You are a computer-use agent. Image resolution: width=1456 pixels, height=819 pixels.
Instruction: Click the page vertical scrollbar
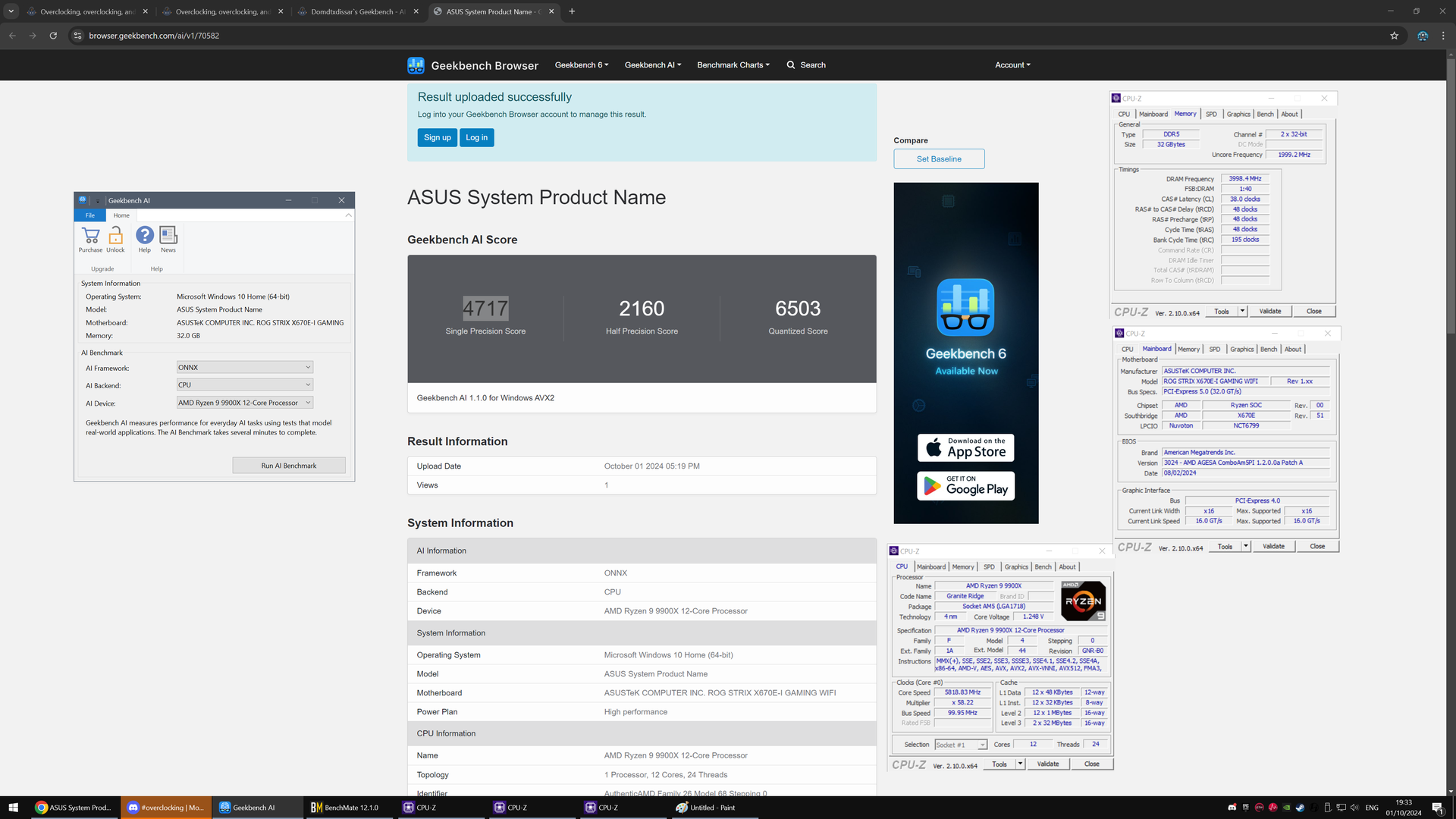1451,197
